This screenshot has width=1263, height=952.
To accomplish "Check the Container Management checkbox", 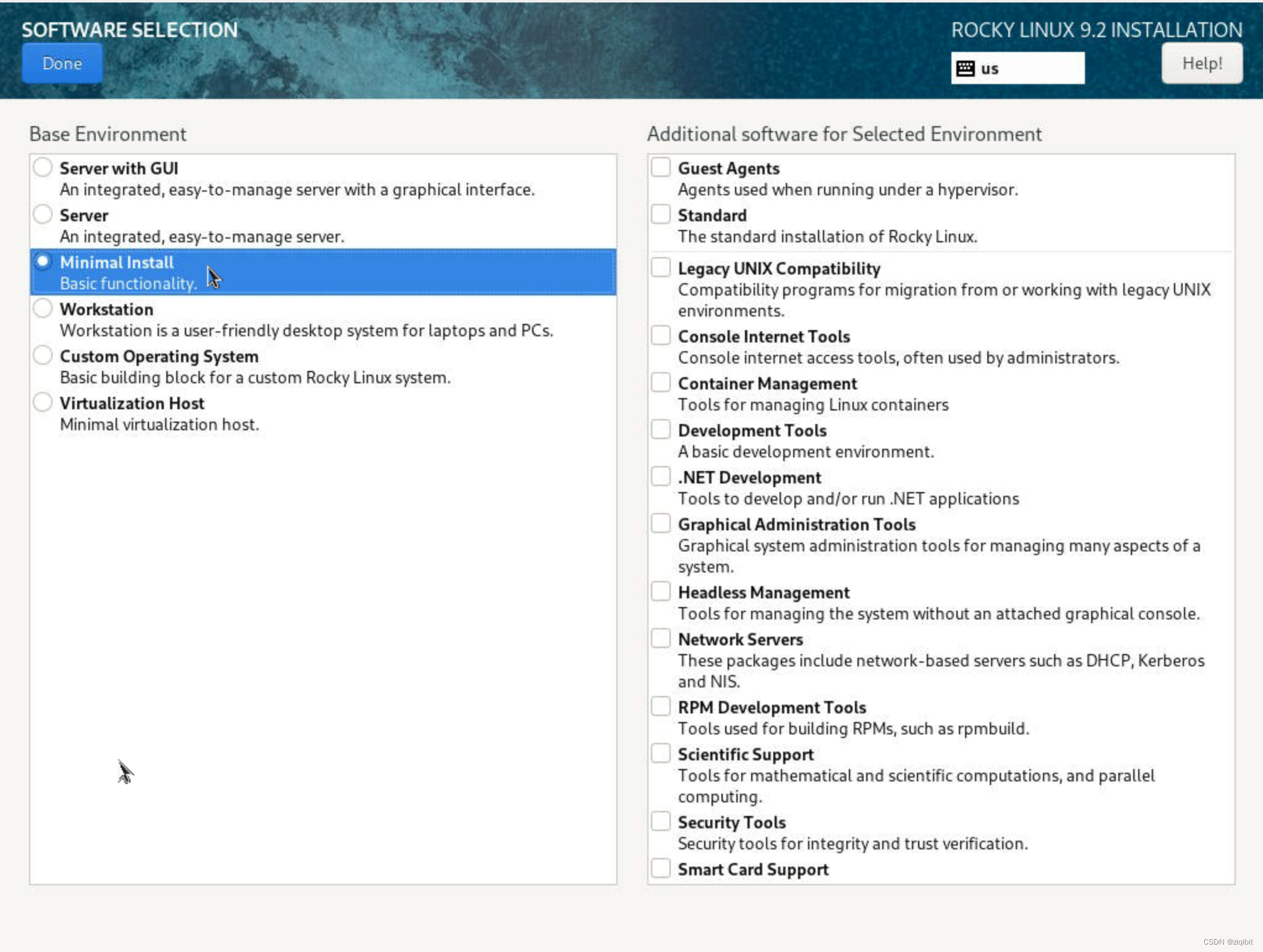I will click(x=660, y=382).
